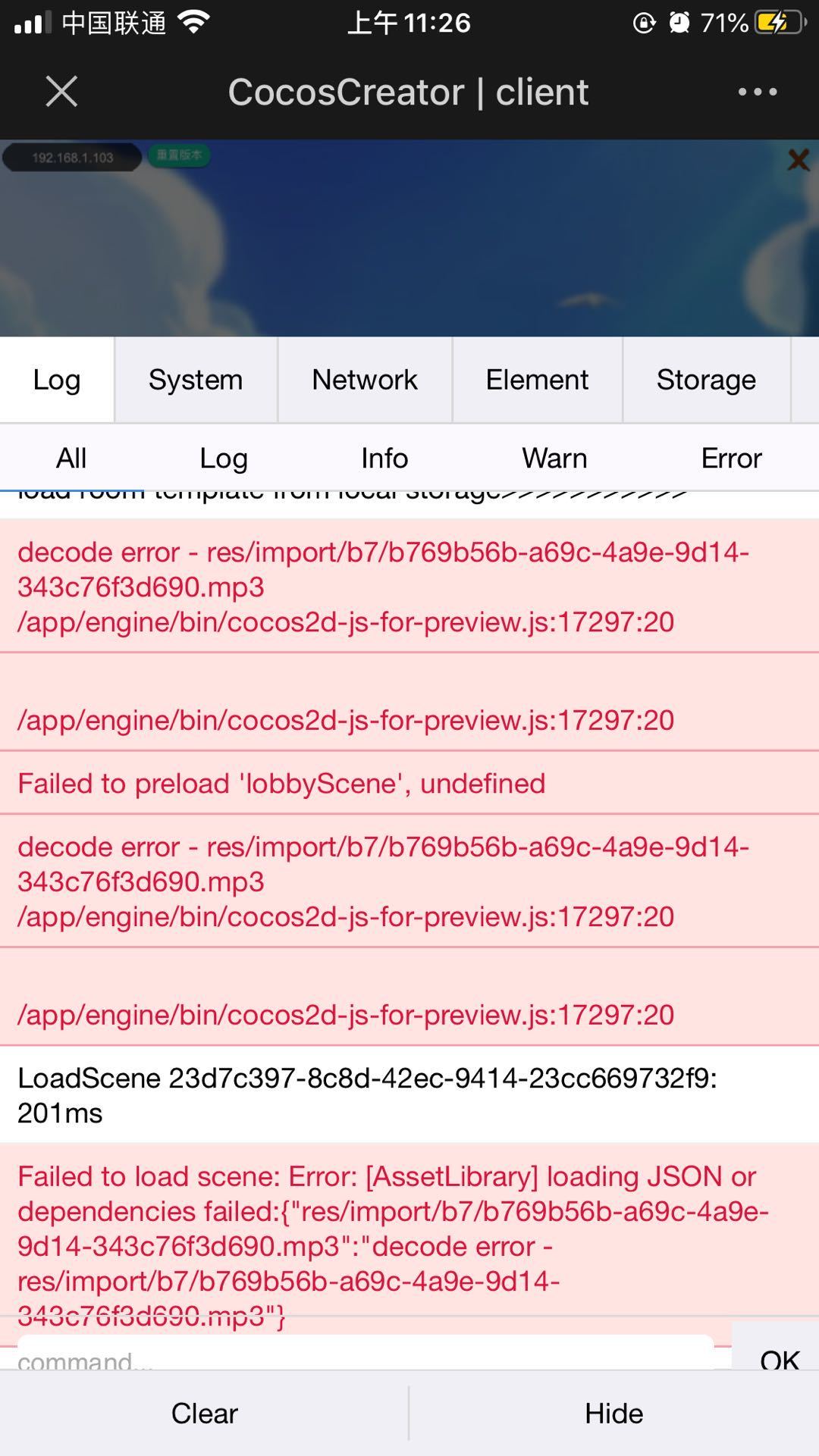819x1456 pixels.
Task: Select the main Log tab
Action: click(x=57, y=380)
